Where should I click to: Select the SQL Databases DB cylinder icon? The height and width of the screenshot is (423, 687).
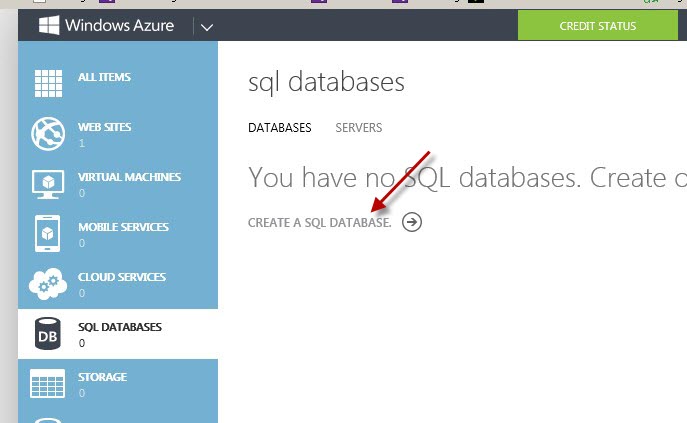(x=47, y=334)
